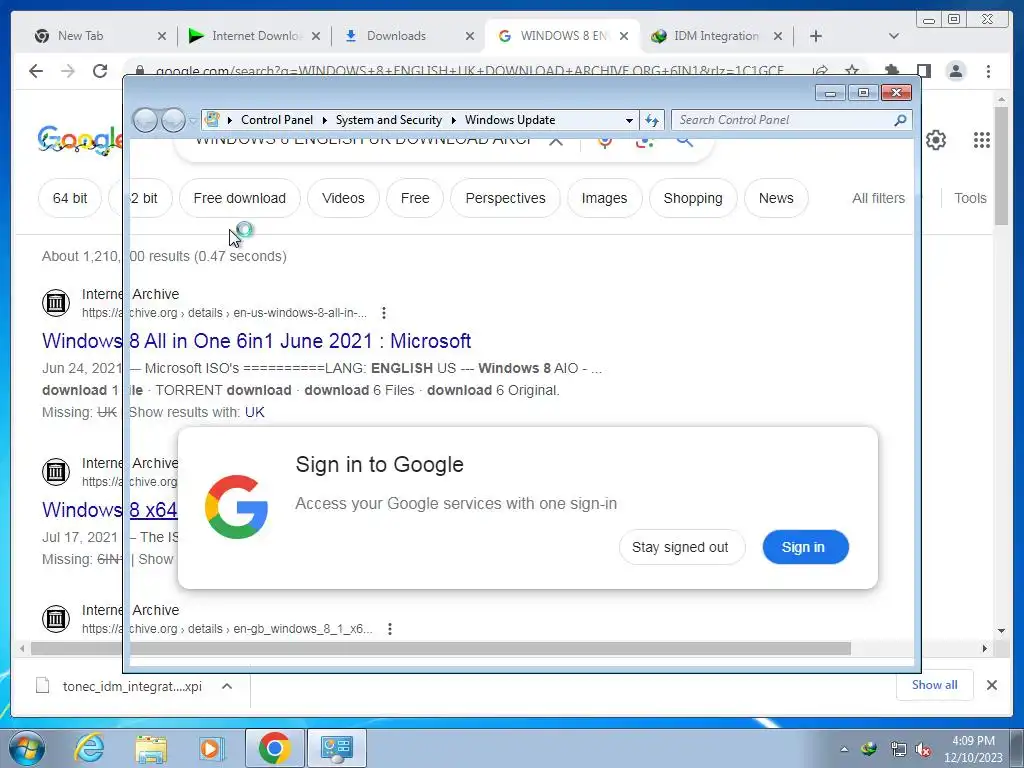
Task: Show hidden tray icons
Action: 844,750
